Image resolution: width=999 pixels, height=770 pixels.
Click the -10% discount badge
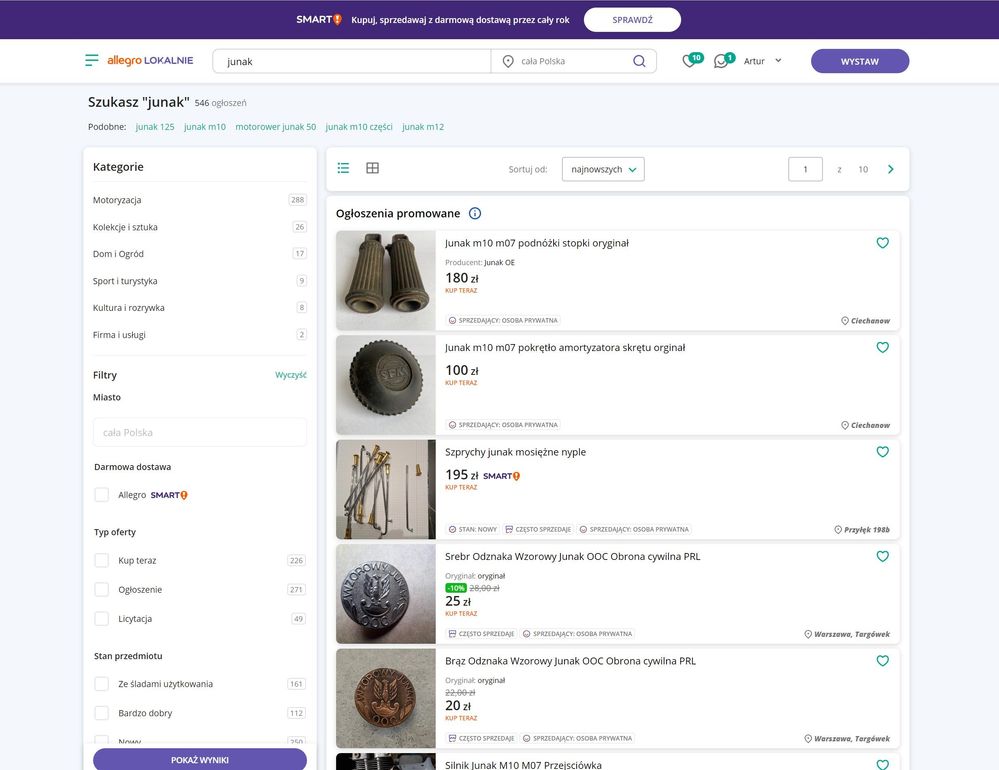[x=456, y=588]
